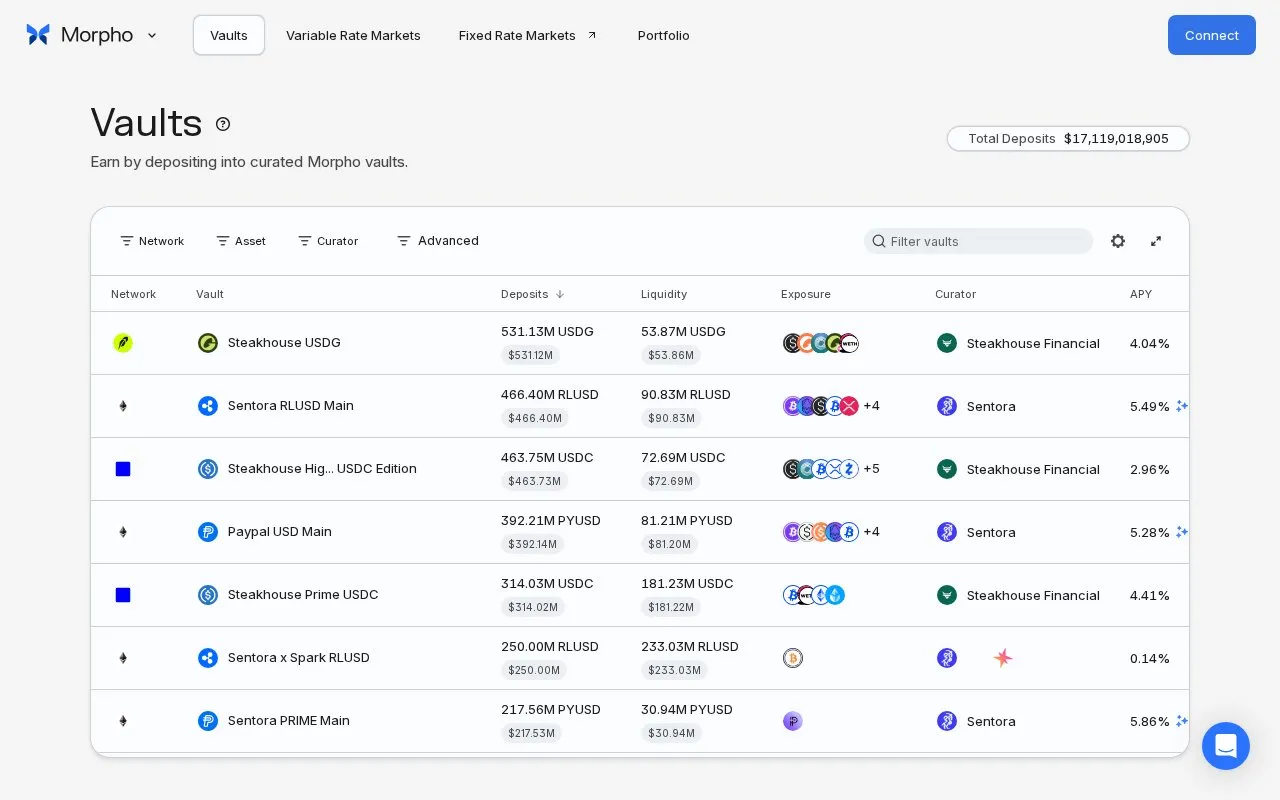
Task: Click the help icon beside Vaults heading
Action: [223, 124]
